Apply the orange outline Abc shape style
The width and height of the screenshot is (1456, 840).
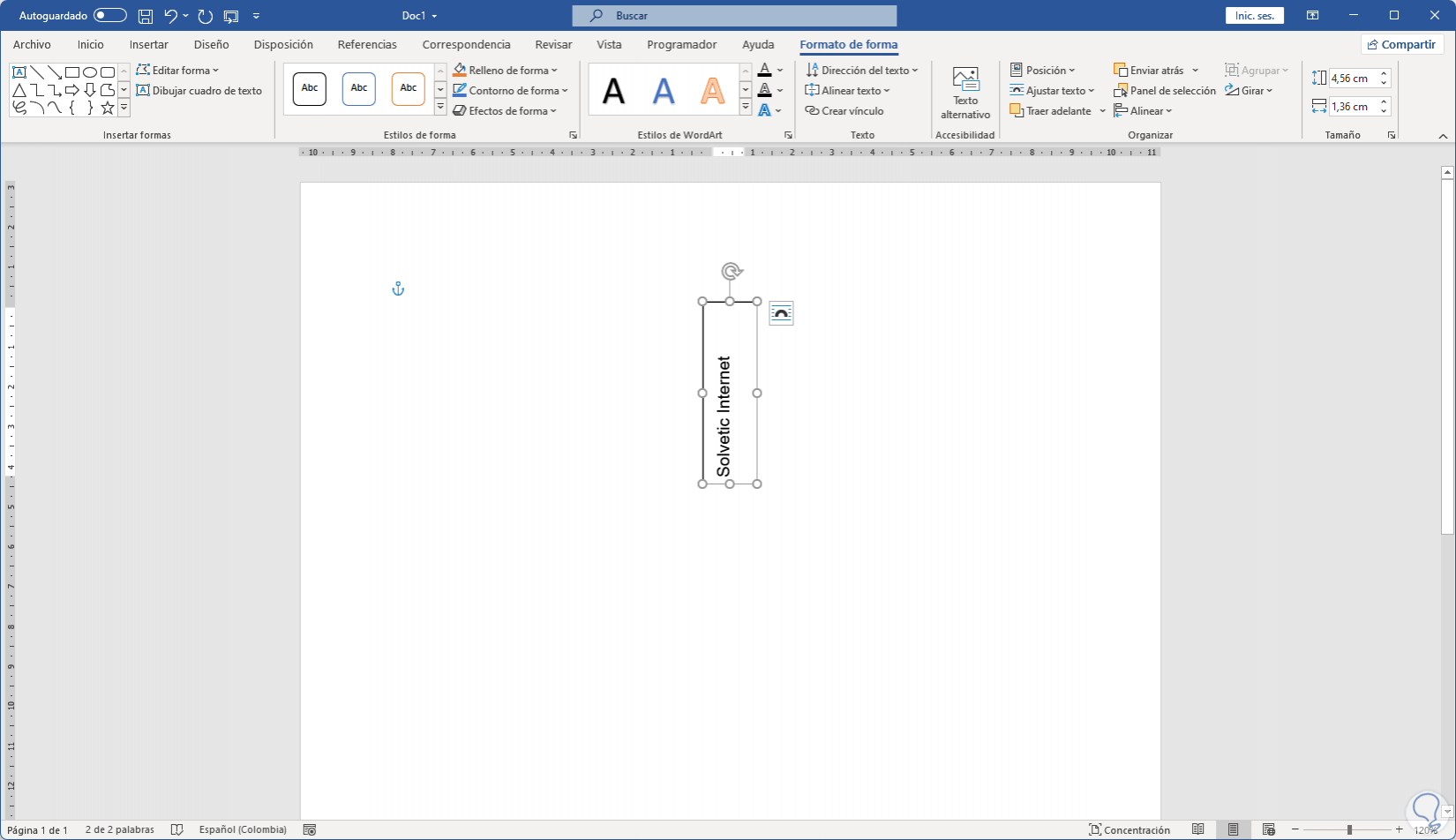tap(409, 88)
